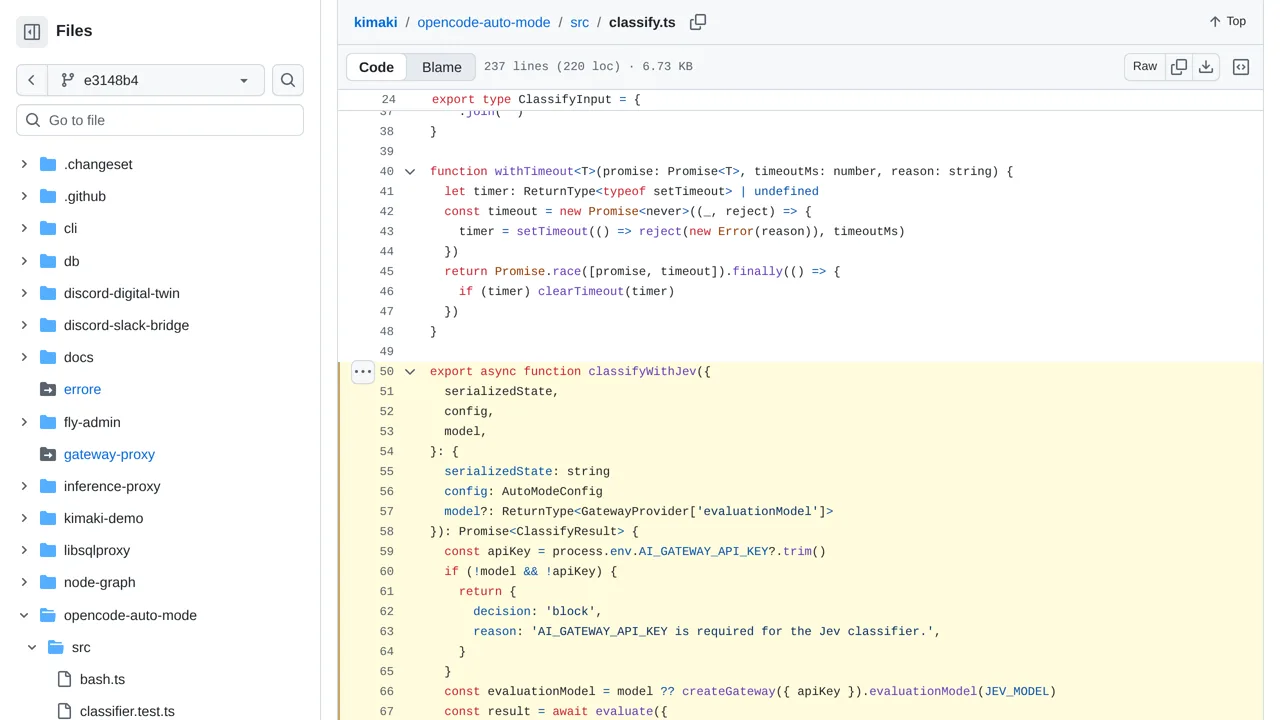1280x720 pixels.
Task: Open file search magnifier button
Action: point(288,80)
